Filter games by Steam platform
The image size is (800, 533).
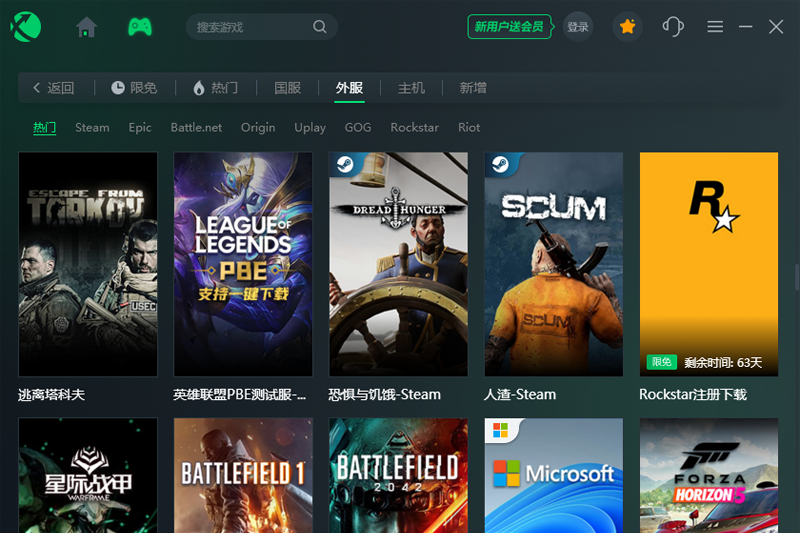tap(92, 127)
